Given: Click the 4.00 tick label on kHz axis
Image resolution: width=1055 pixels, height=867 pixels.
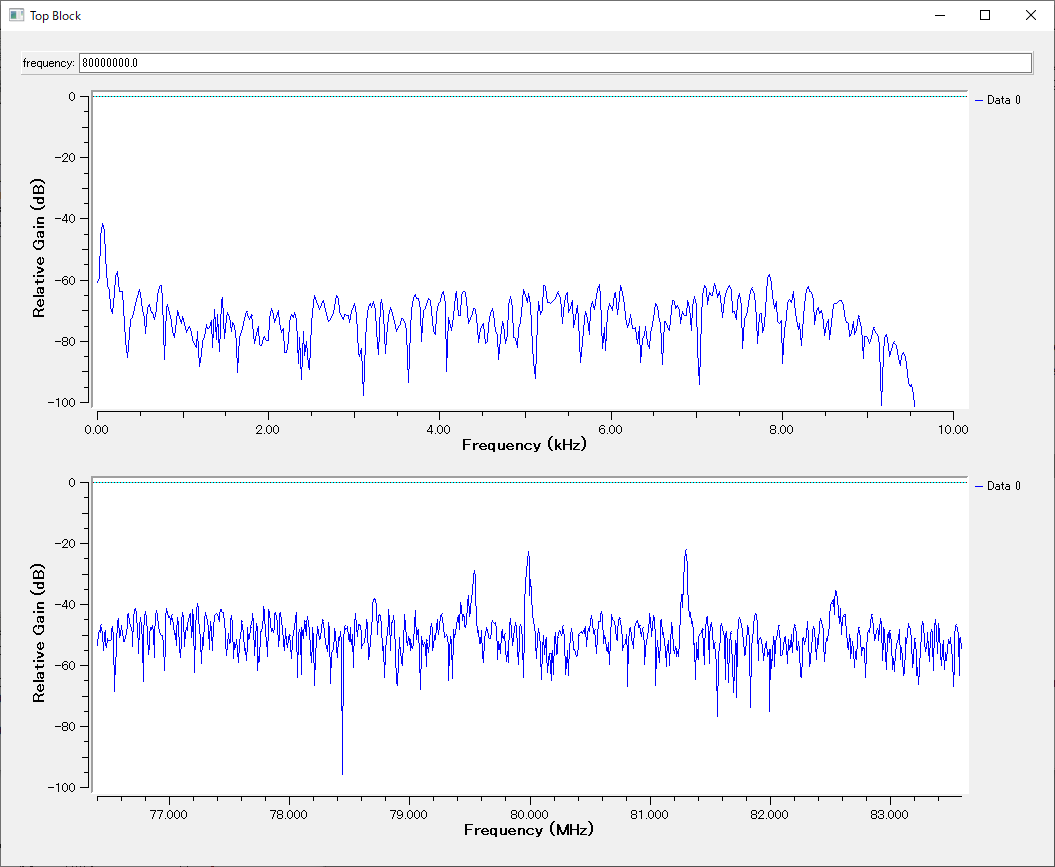Looking at the screenshot, I should point(439,429).
